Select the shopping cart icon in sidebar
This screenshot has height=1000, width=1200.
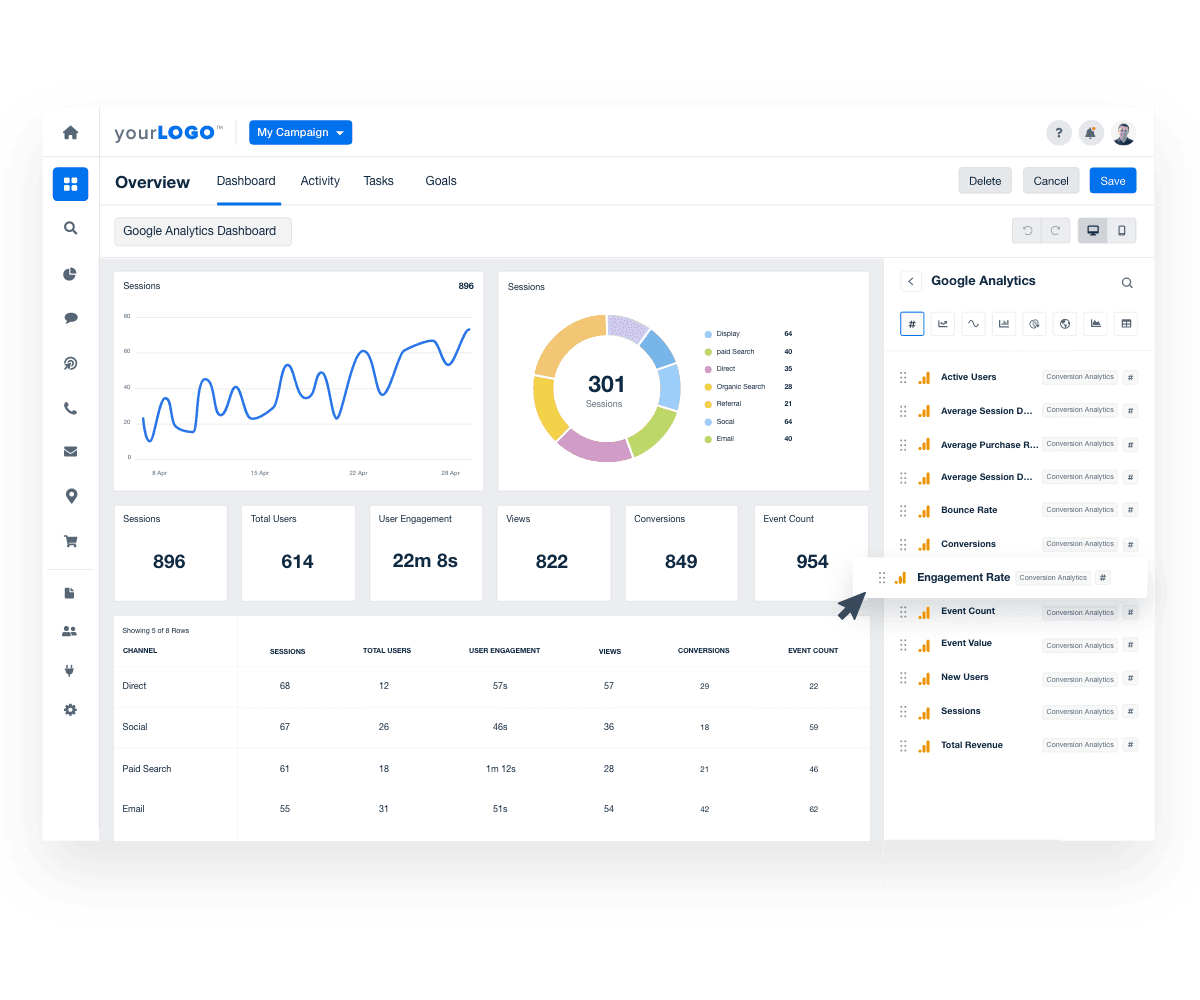tap(70, 541)
